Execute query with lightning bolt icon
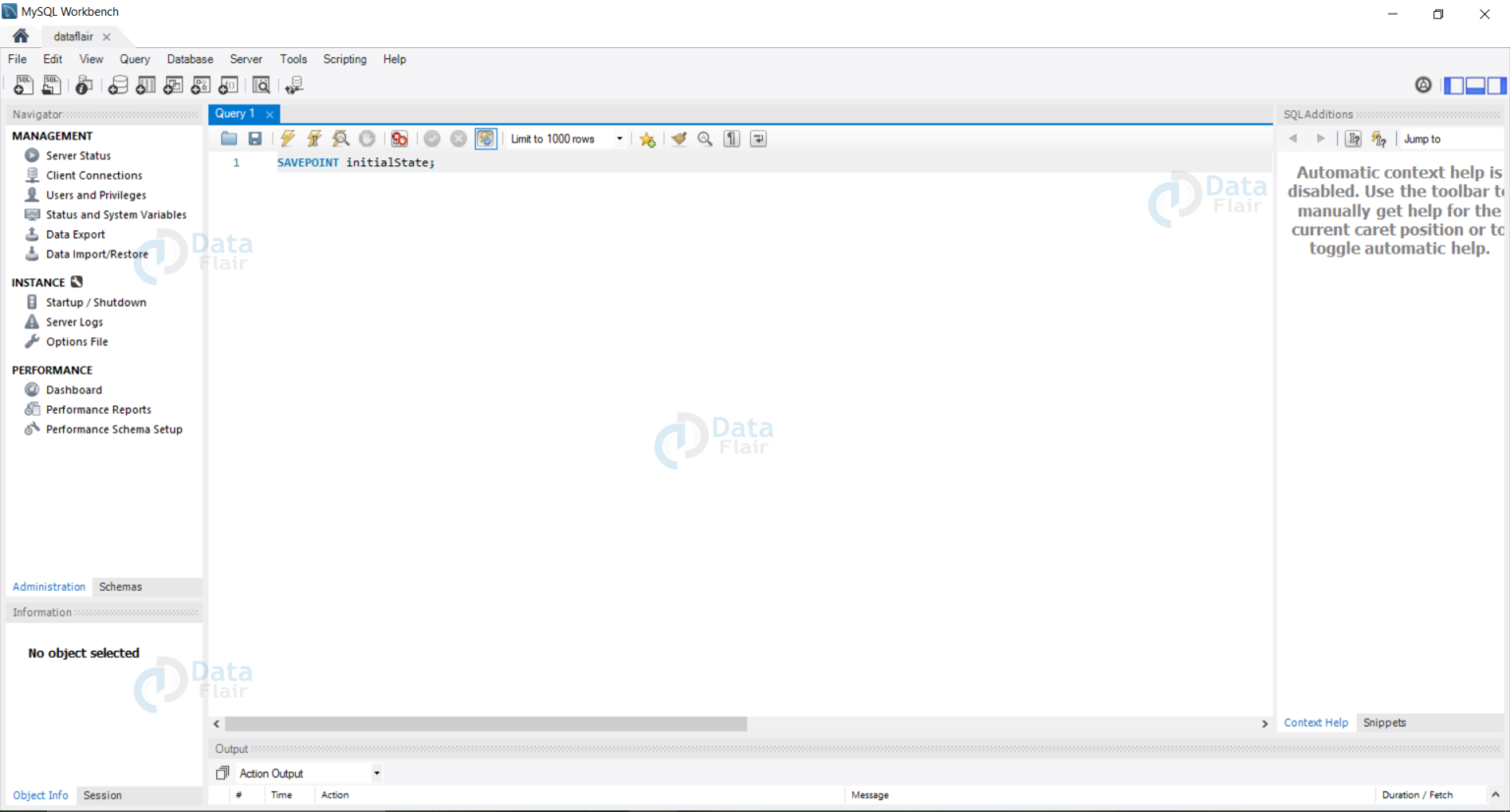 pos(287,139)
